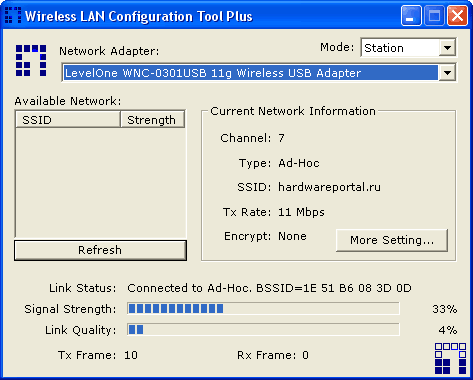Click the Network Adapter label

coord(109,51)
